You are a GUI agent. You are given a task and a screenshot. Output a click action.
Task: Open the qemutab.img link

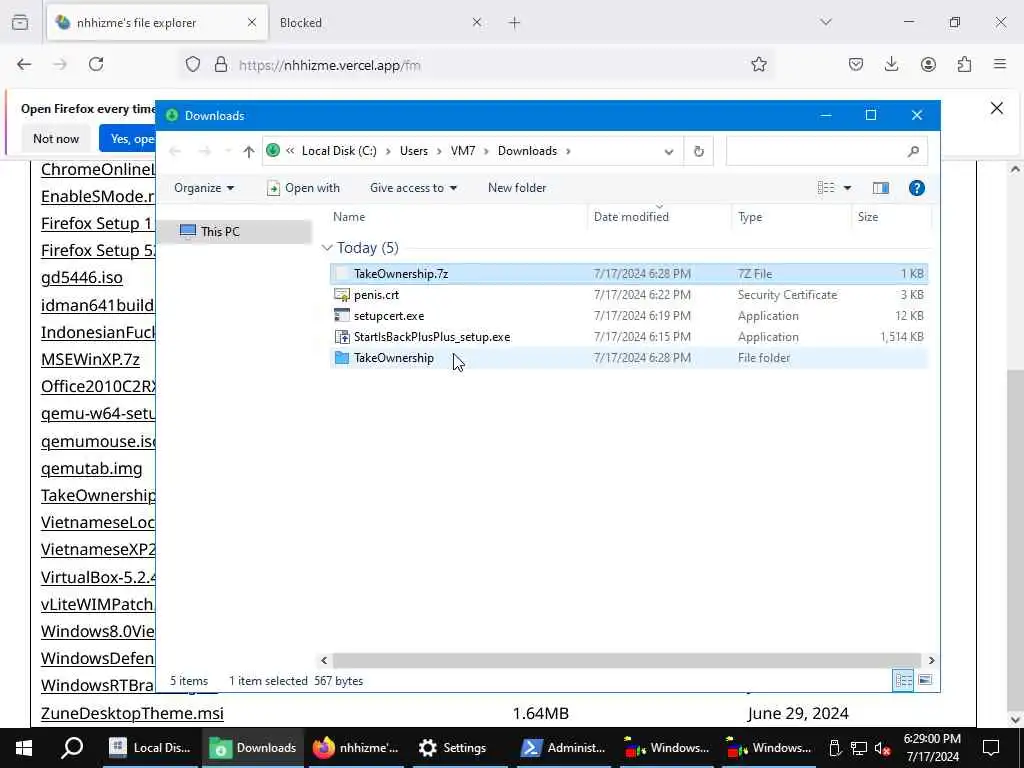91,468
